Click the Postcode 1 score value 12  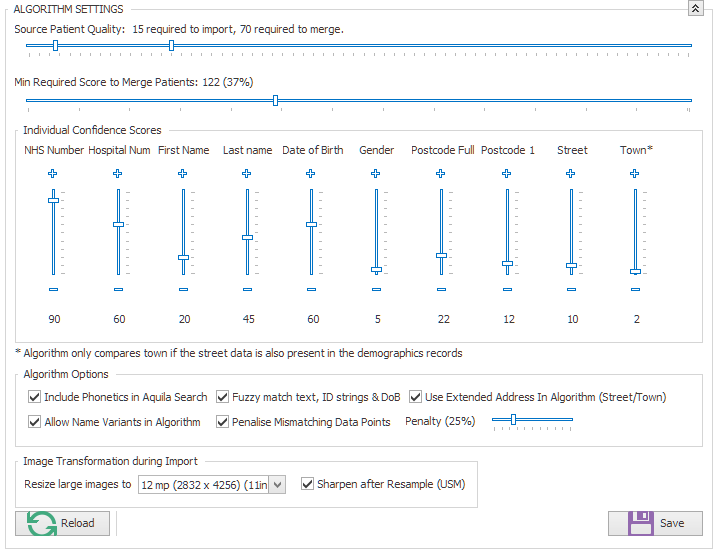(509, 319)
